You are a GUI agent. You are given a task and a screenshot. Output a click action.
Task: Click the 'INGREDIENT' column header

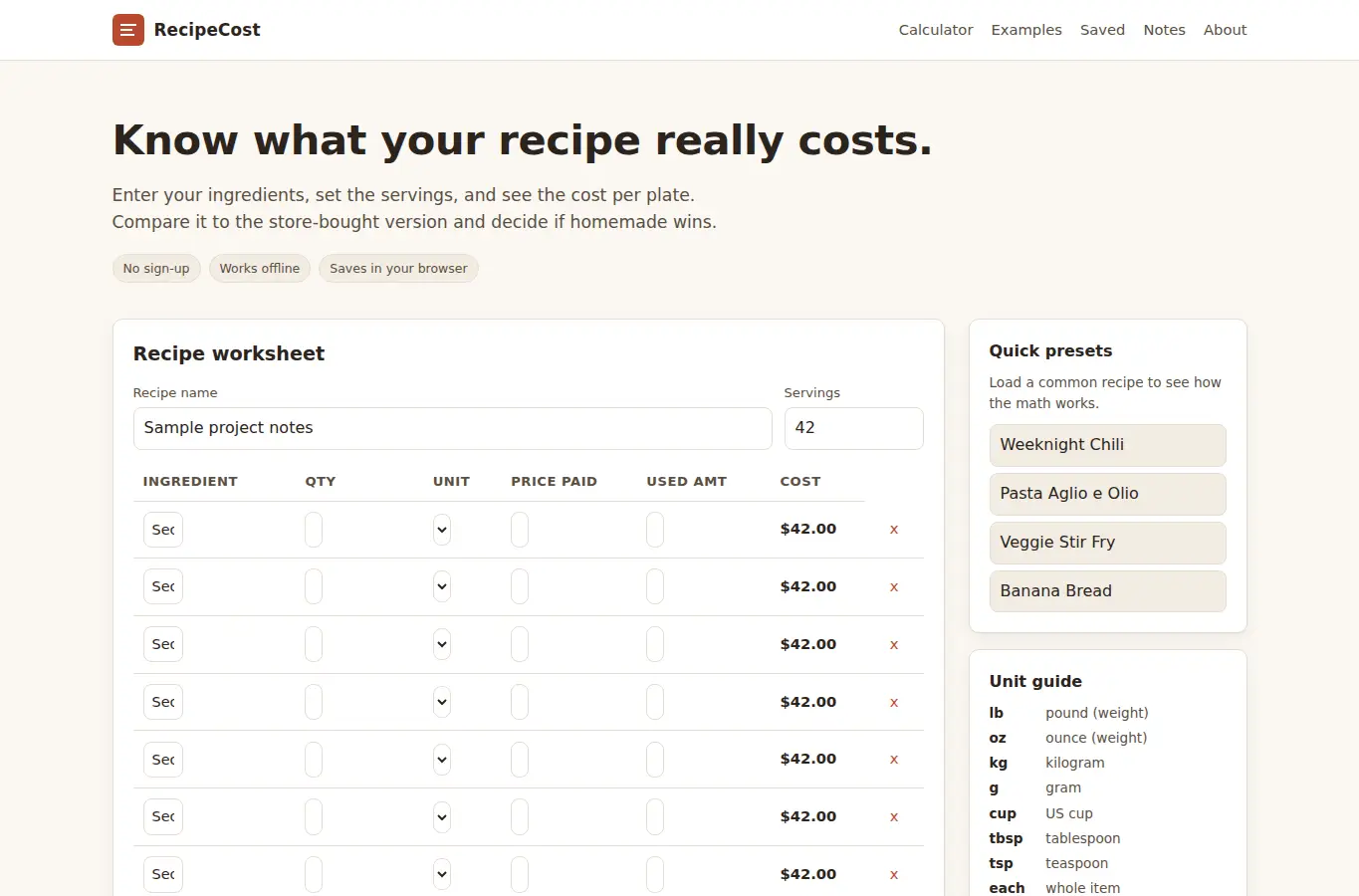tap(190, 481)
